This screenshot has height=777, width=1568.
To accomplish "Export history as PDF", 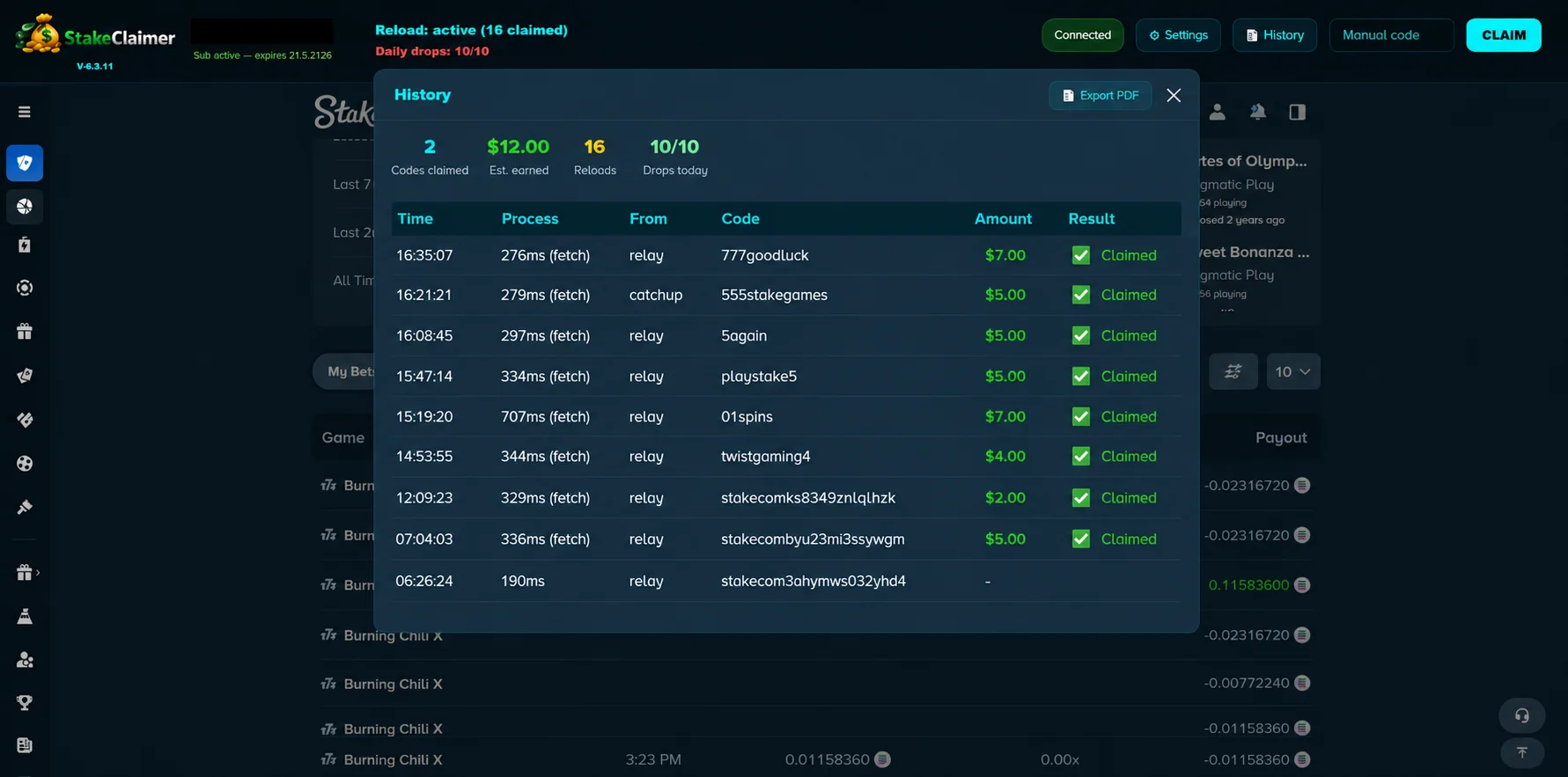I will point(1100,95).
